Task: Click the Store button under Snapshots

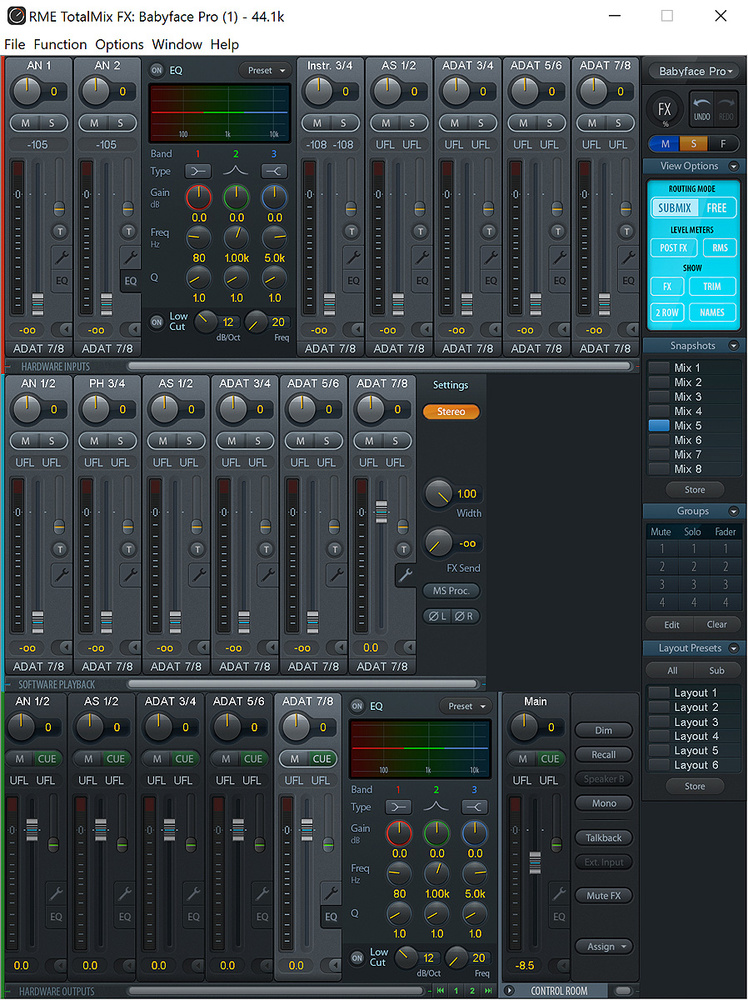Action: pos(694,490)
